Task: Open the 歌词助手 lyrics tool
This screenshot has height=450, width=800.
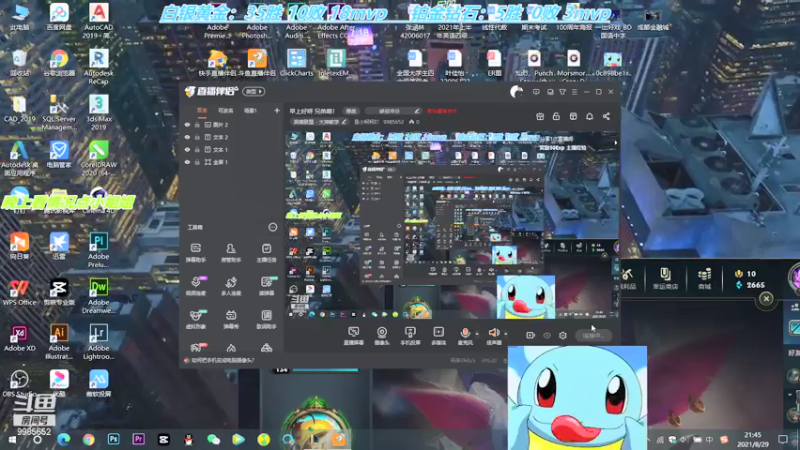Action: [x=266, y=318]
